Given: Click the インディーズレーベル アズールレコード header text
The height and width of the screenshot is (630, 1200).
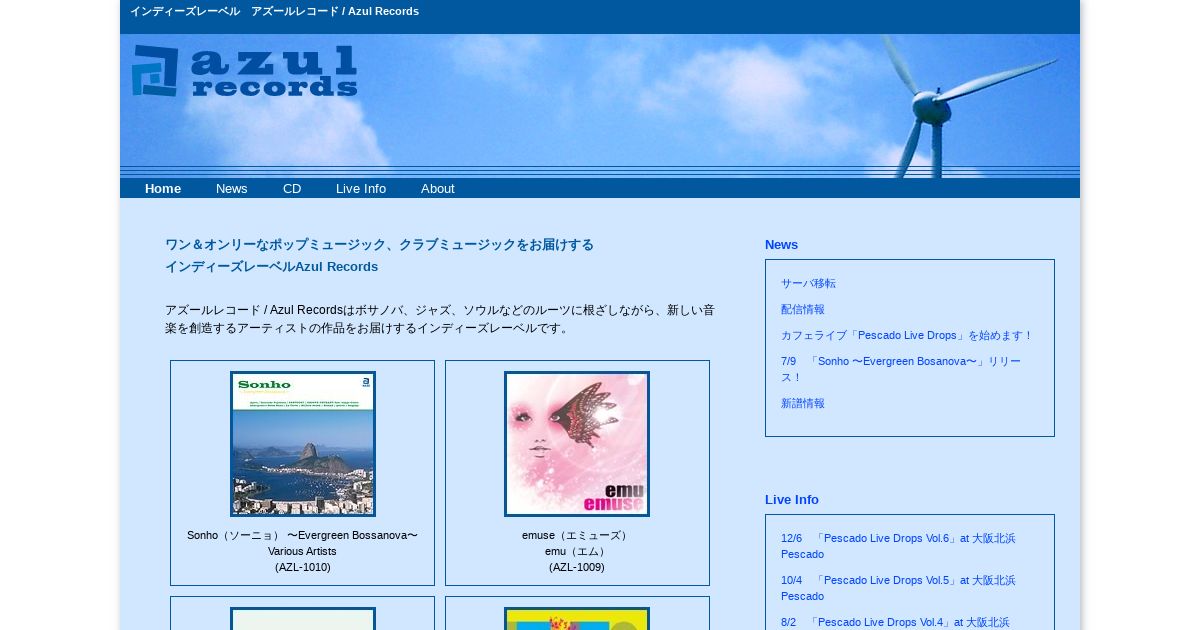Looking at the screenshot, I should point(274,11).
